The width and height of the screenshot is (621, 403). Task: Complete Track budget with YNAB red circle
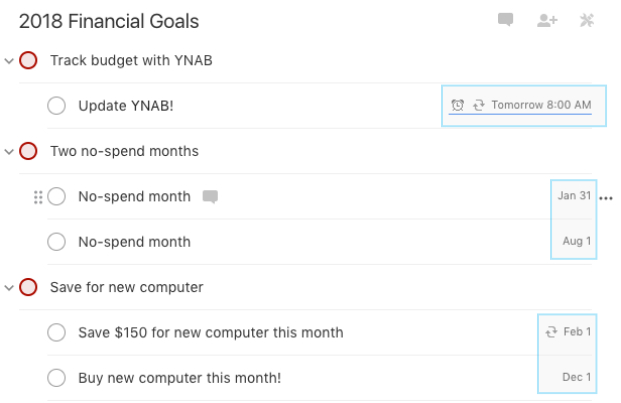28,60
